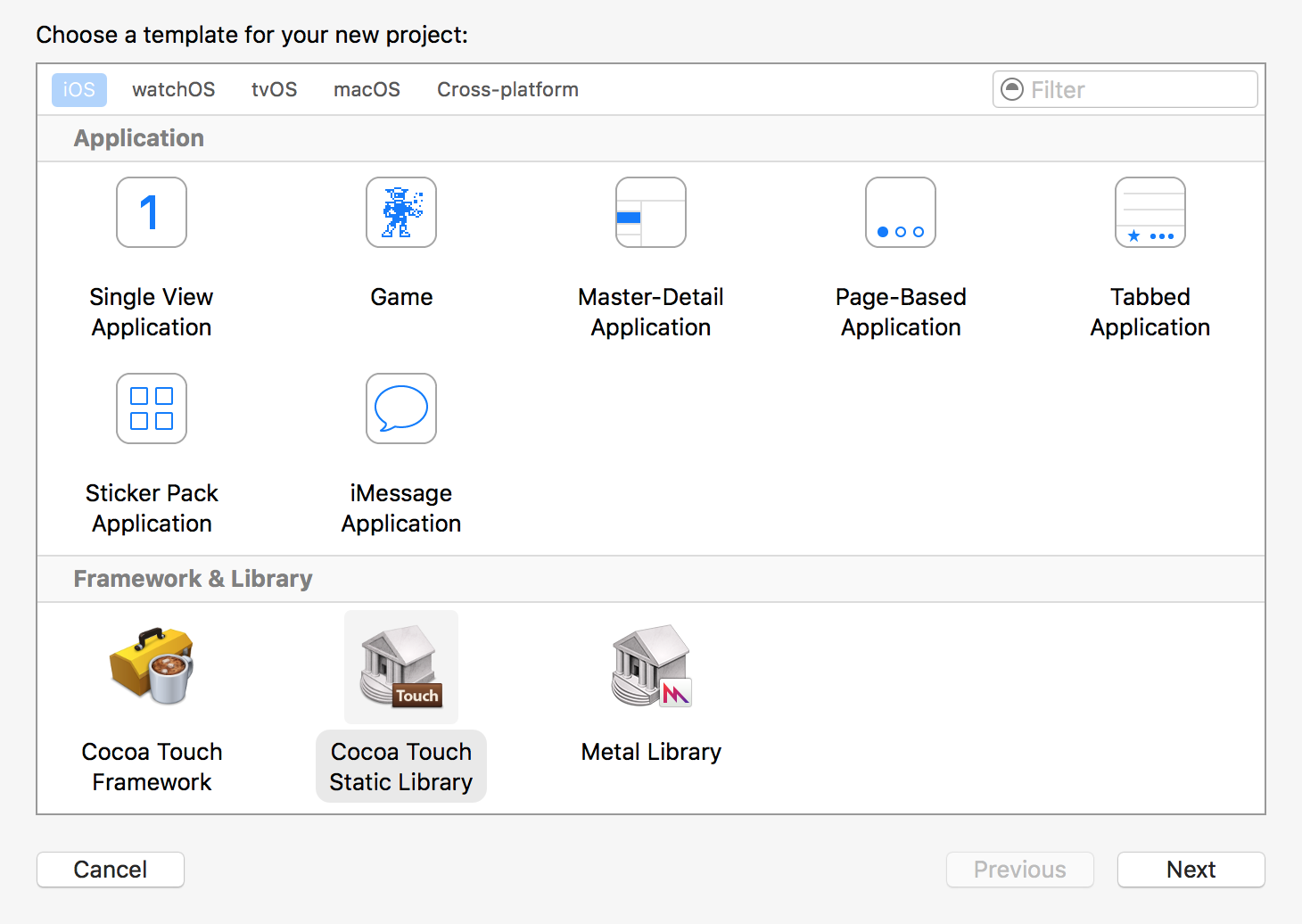Pick the iMessage Application template icon
Screen dimensions: 1302x924
(401, 408)
